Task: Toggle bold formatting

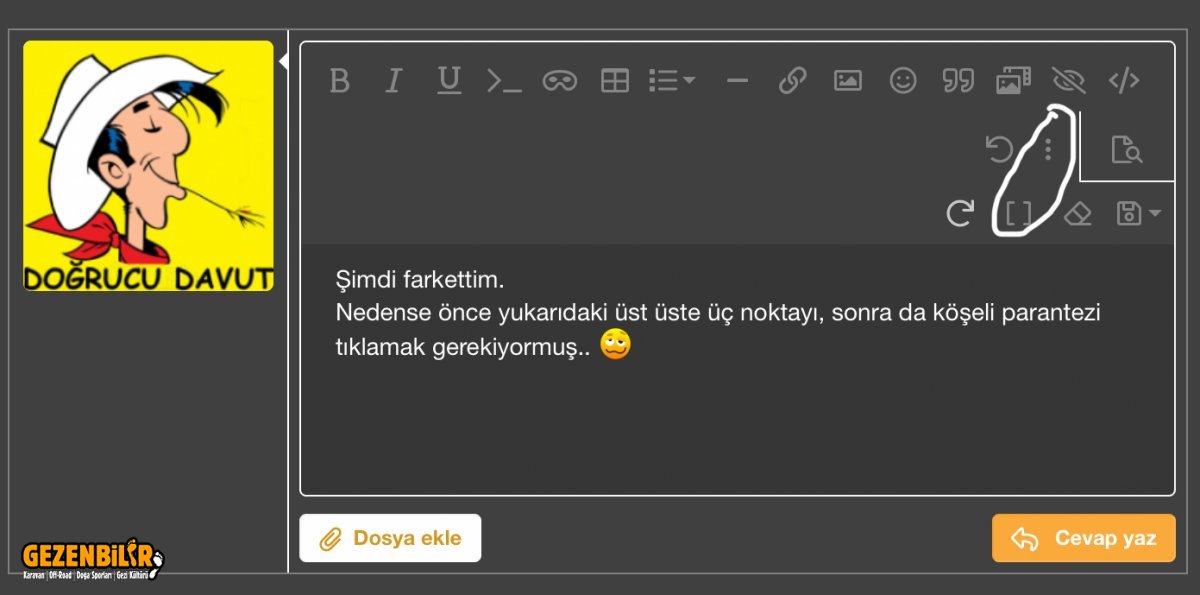Action: pyautogui.click(x=339, y=80)
